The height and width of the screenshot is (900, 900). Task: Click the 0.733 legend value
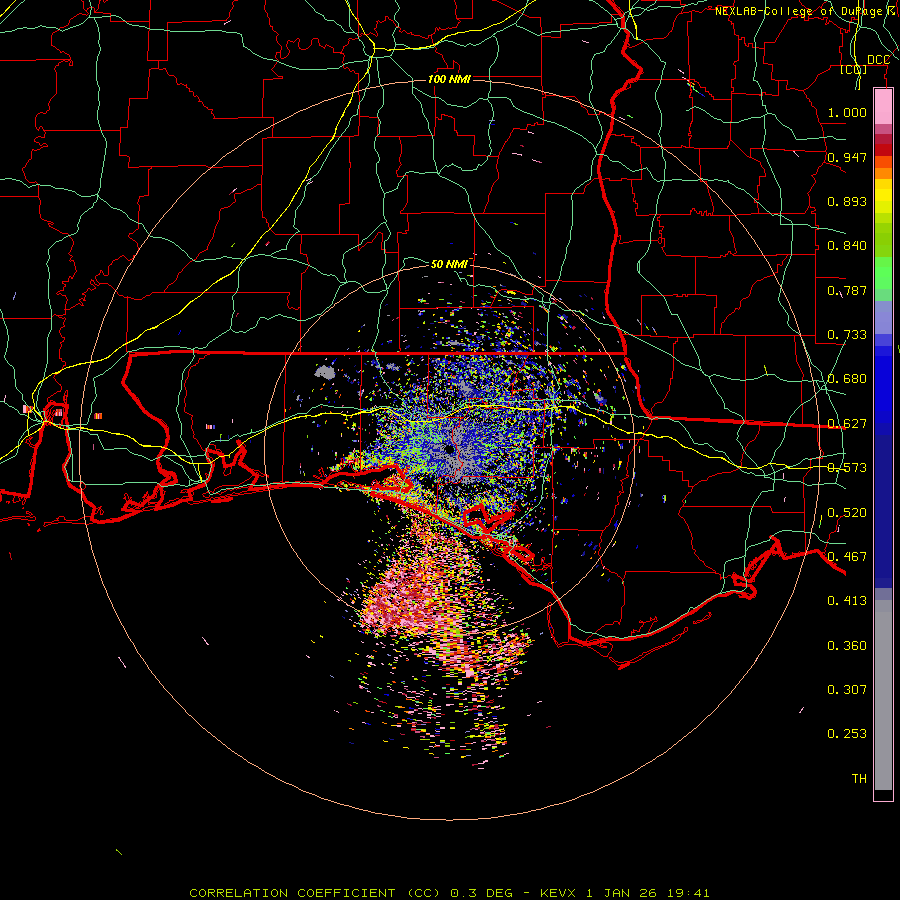(x=847, y=335)
